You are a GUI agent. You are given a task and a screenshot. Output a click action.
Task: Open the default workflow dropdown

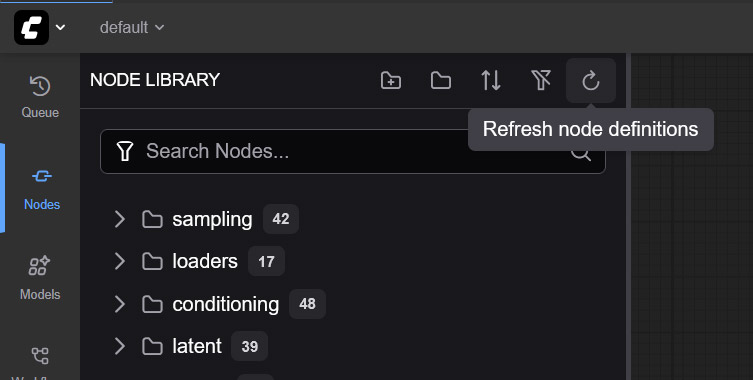pos(132,27)
